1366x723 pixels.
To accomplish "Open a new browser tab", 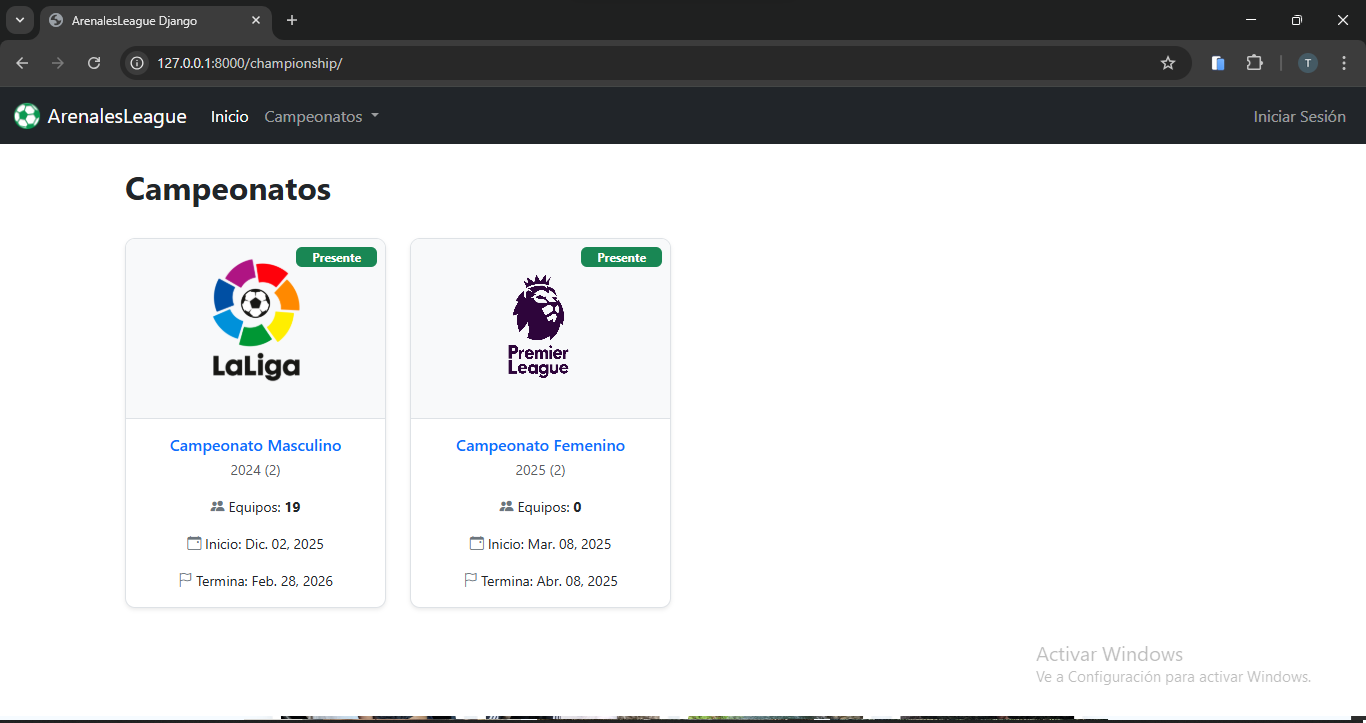I will (x=292, y=20).
